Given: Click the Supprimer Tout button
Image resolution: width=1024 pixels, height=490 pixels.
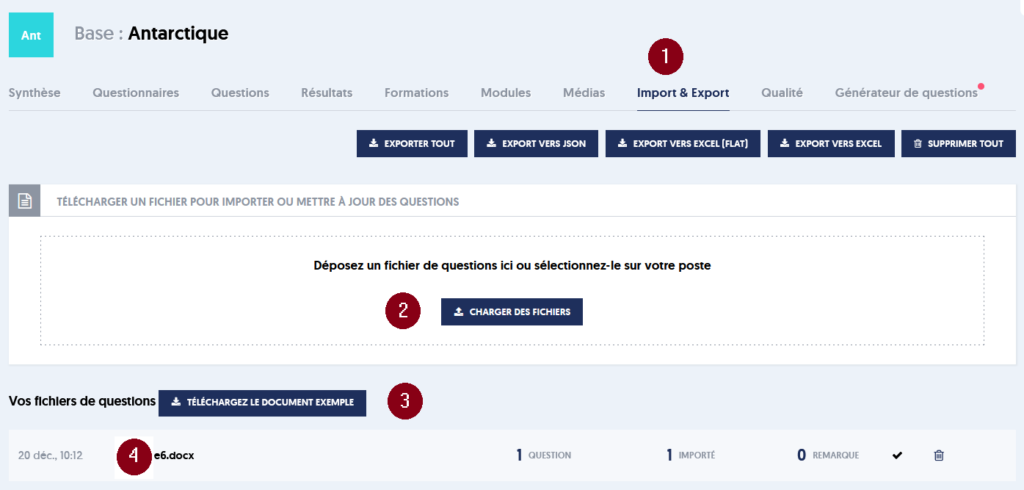Looking at the screenshot, I should [959, 144].
